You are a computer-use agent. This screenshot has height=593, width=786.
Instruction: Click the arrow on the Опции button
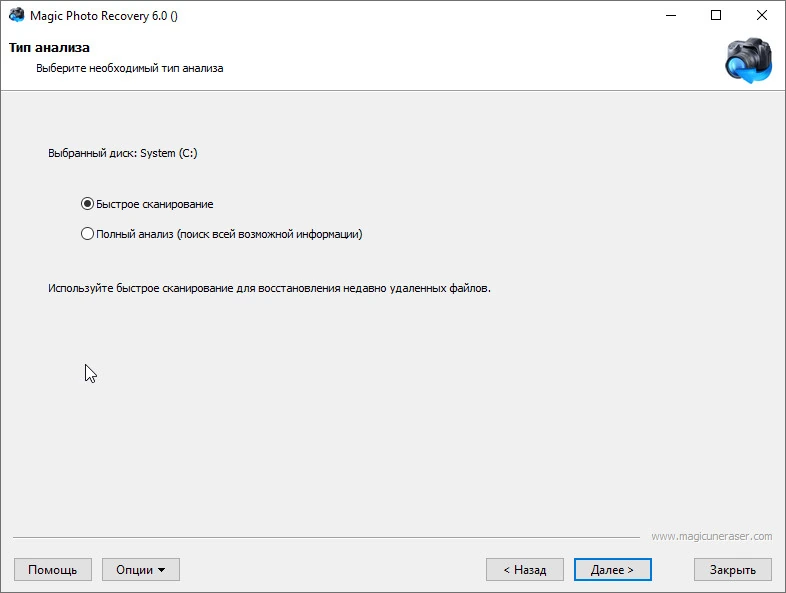pyautogui.click(x=161, y=570)
